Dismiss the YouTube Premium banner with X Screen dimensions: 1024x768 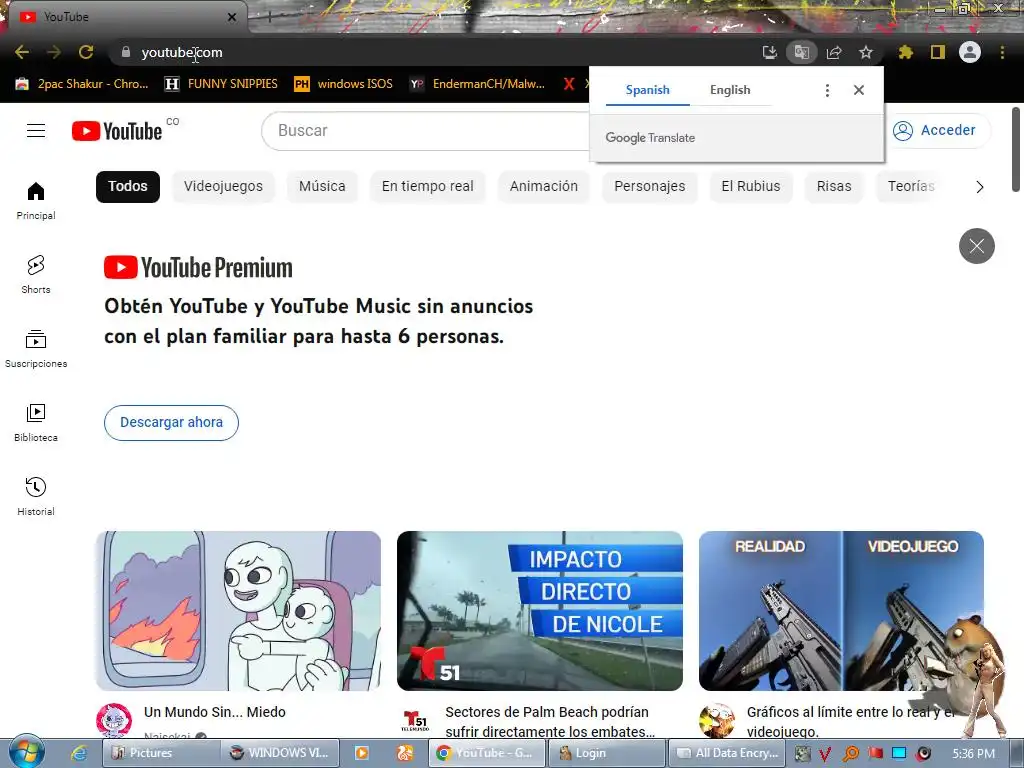click(x=976, y=246)
